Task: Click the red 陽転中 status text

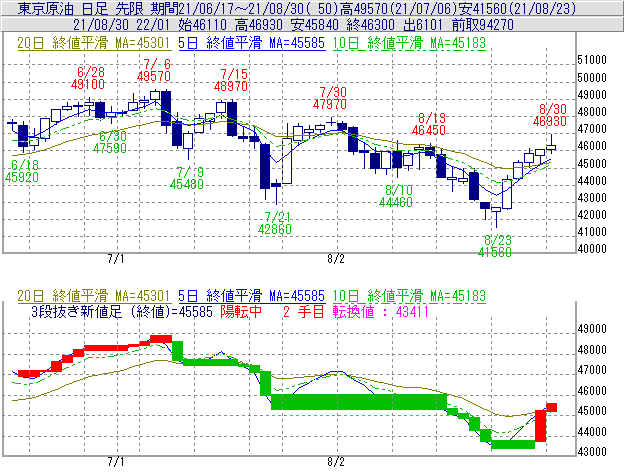Action: tap(241, 311)
